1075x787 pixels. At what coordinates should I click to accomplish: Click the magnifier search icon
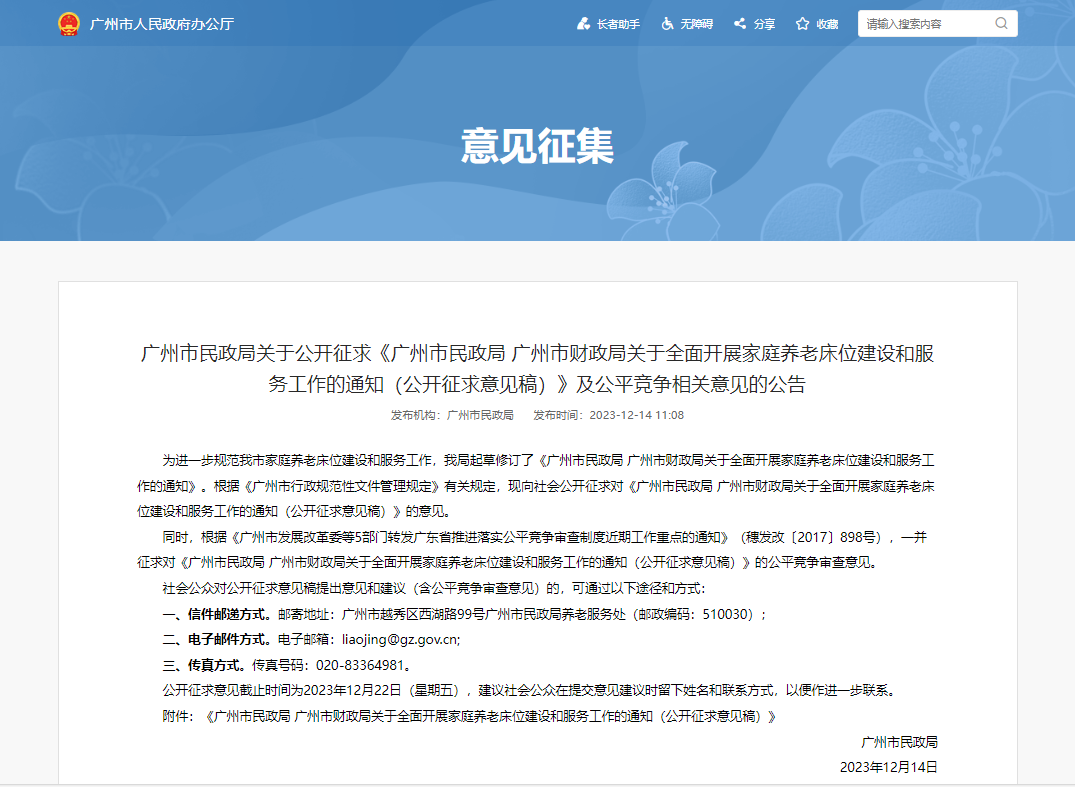click(1001, 24)
